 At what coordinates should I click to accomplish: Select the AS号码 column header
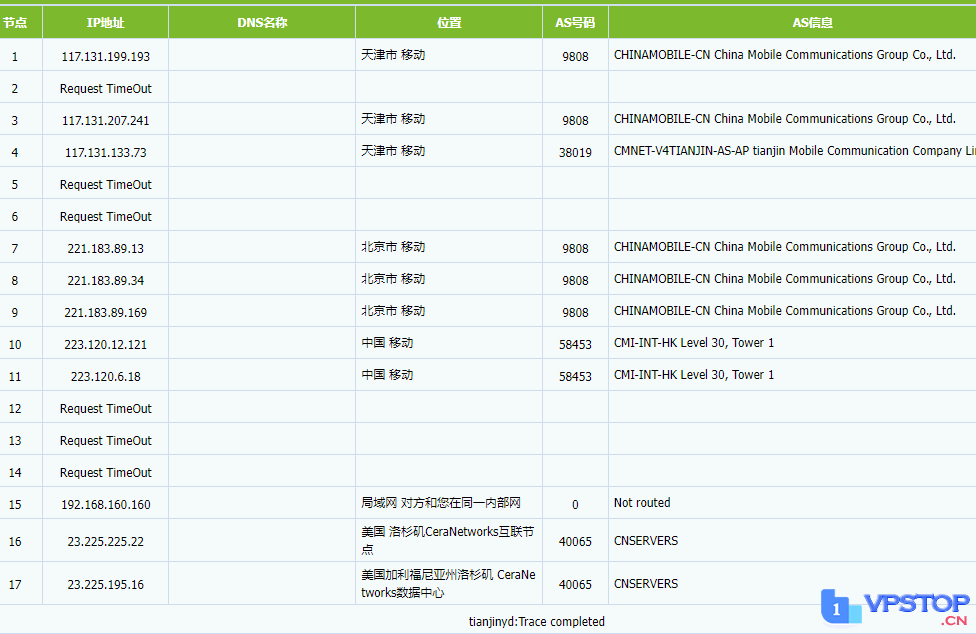point(575,23)
